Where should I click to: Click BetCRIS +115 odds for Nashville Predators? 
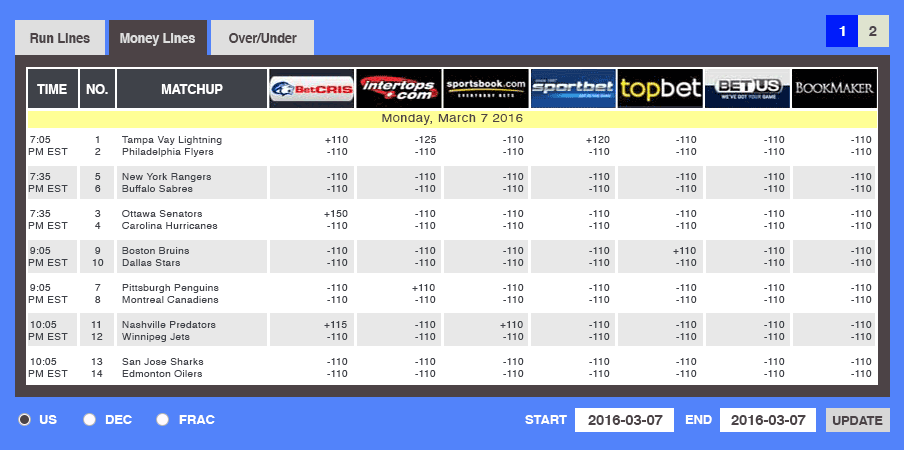337,324
